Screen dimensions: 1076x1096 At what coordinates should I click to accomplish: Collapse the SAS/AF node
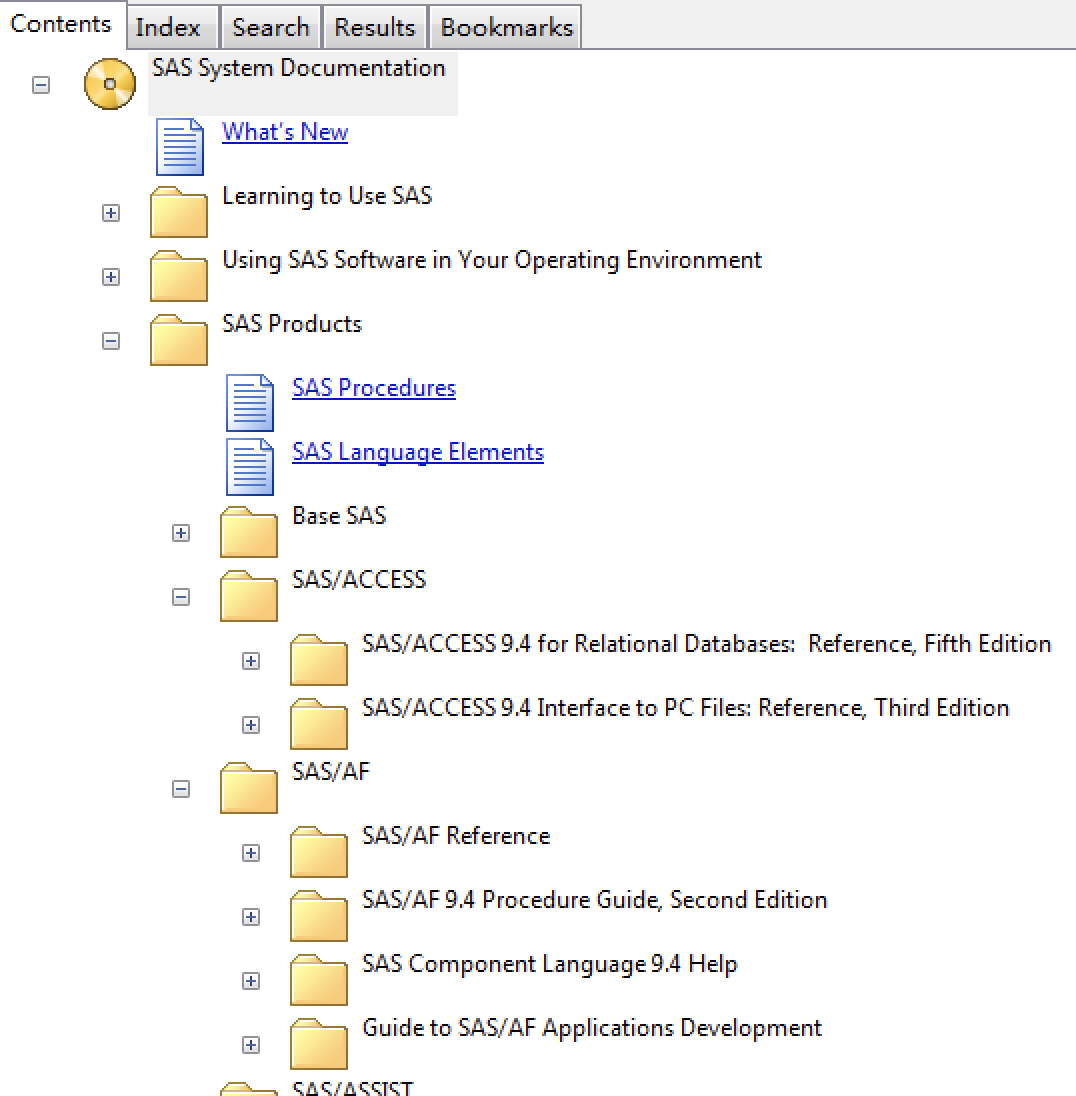pyautogui.click(x=181, y=789)
